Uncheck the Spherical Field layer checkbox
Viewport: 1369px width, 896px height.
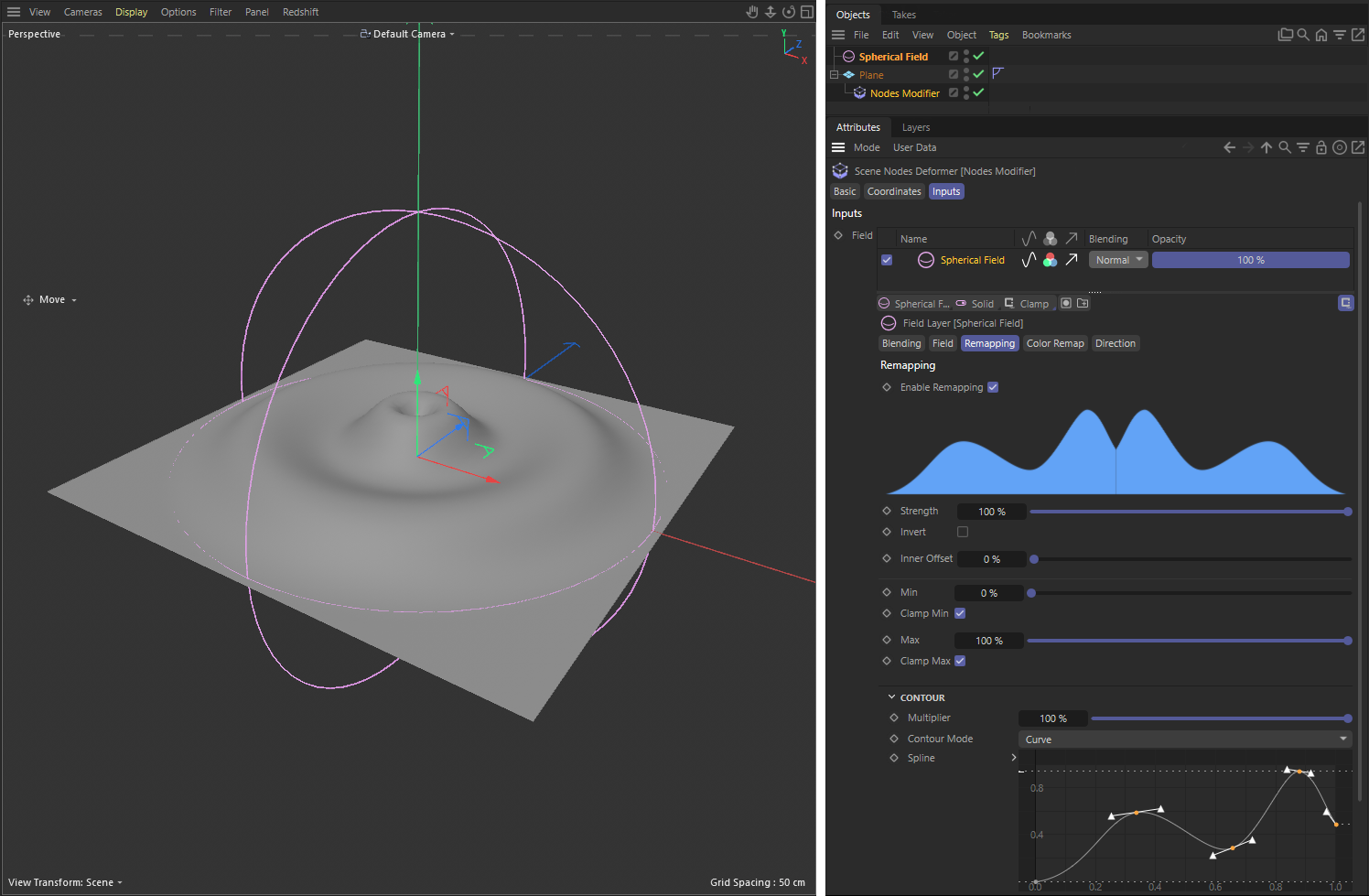click(x=887, y=260)
